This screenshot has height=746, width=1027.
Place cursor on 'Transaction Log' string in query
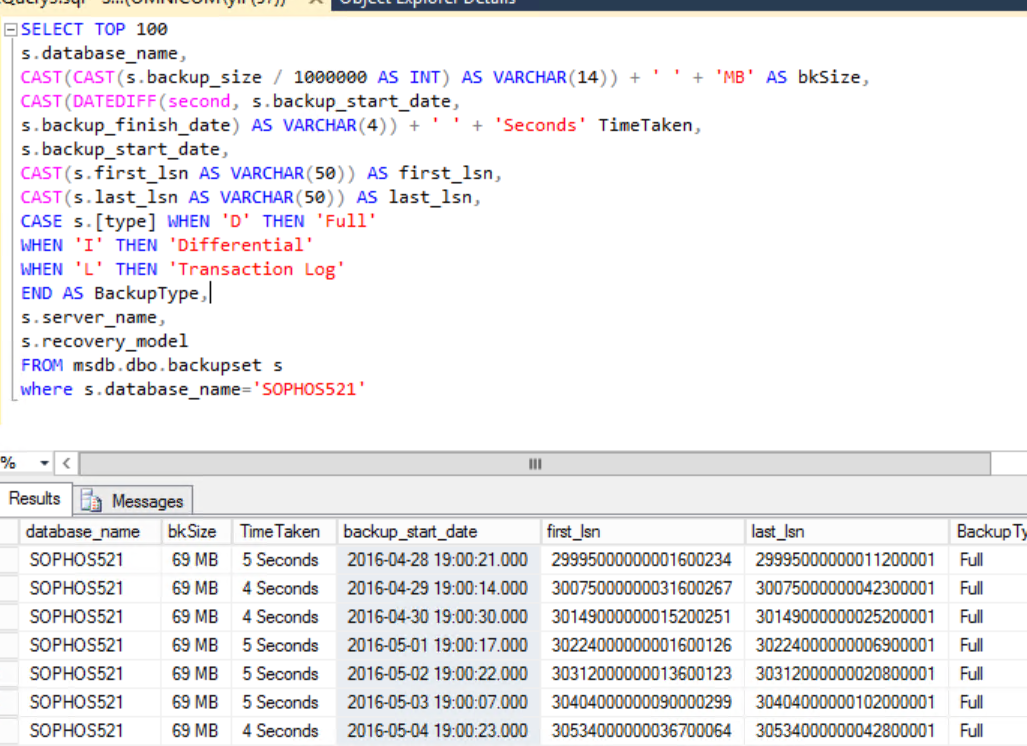[256, 269]
